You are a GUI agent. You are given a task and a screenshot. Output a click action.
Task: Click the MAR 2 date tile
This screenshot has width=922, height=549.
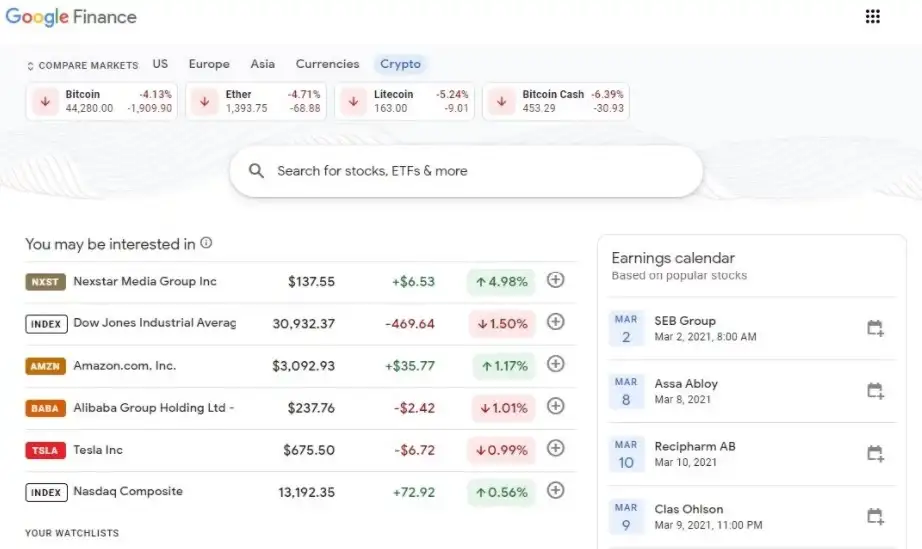(626, 329)
